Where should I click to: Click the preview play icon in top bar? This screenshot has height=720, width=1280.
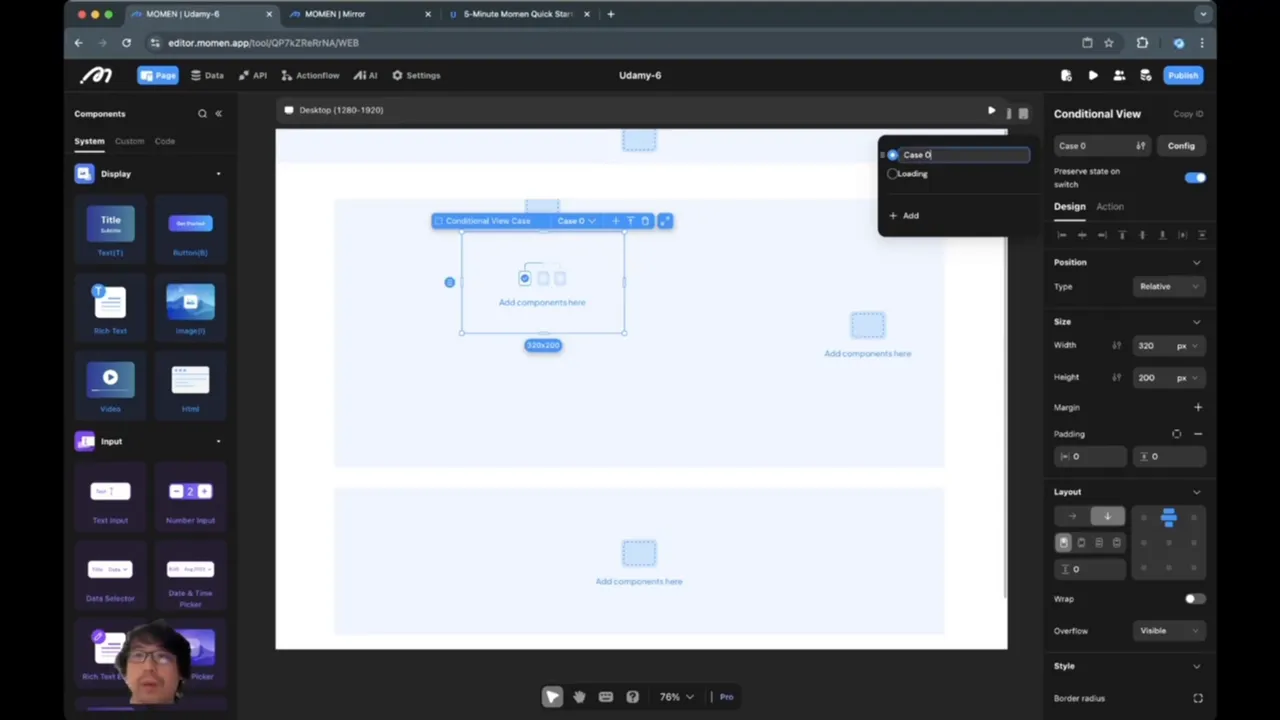pos(1093,75)
